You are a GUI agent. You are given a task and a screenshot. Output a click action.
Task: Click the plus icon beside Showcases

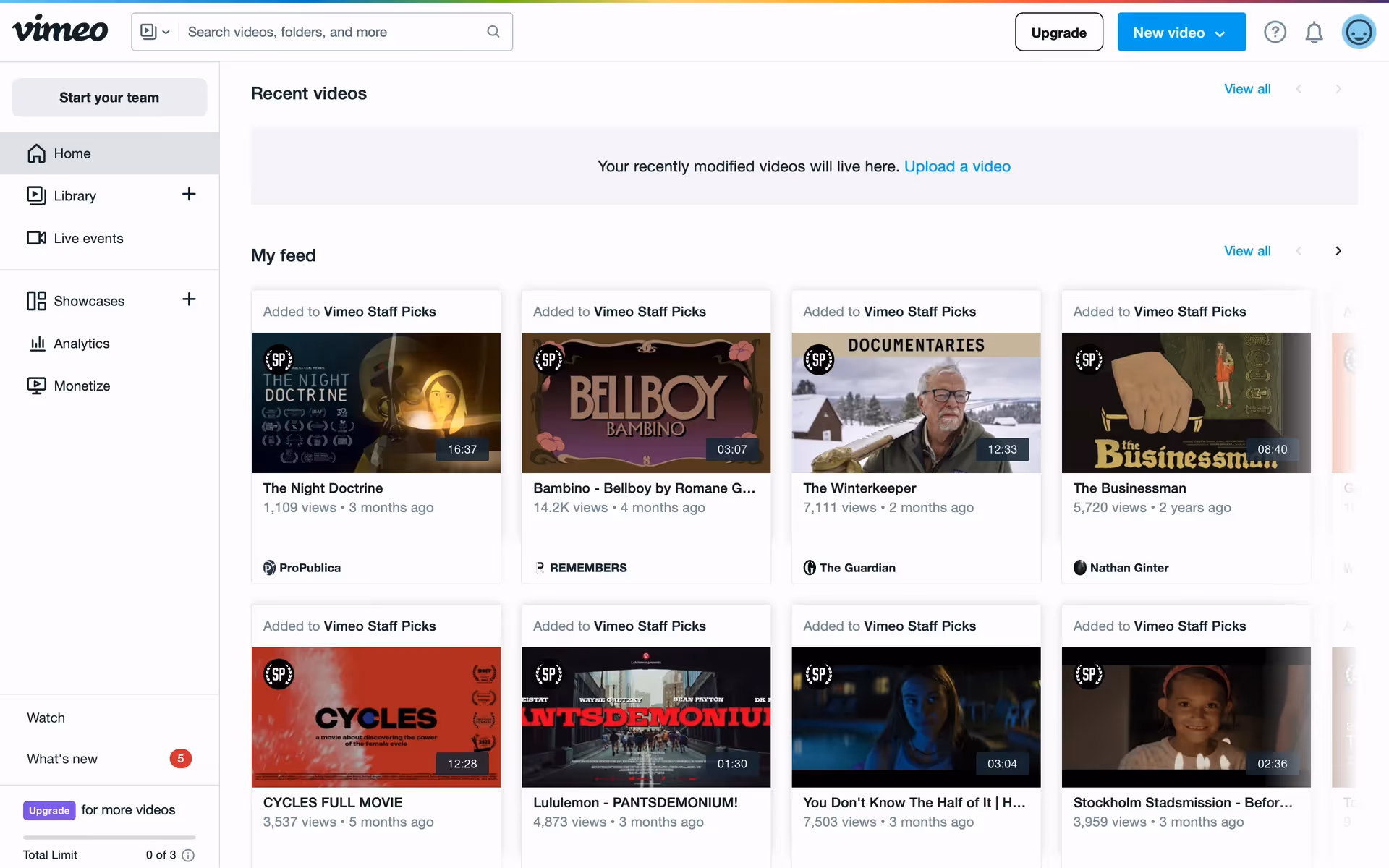coord(189,299)
